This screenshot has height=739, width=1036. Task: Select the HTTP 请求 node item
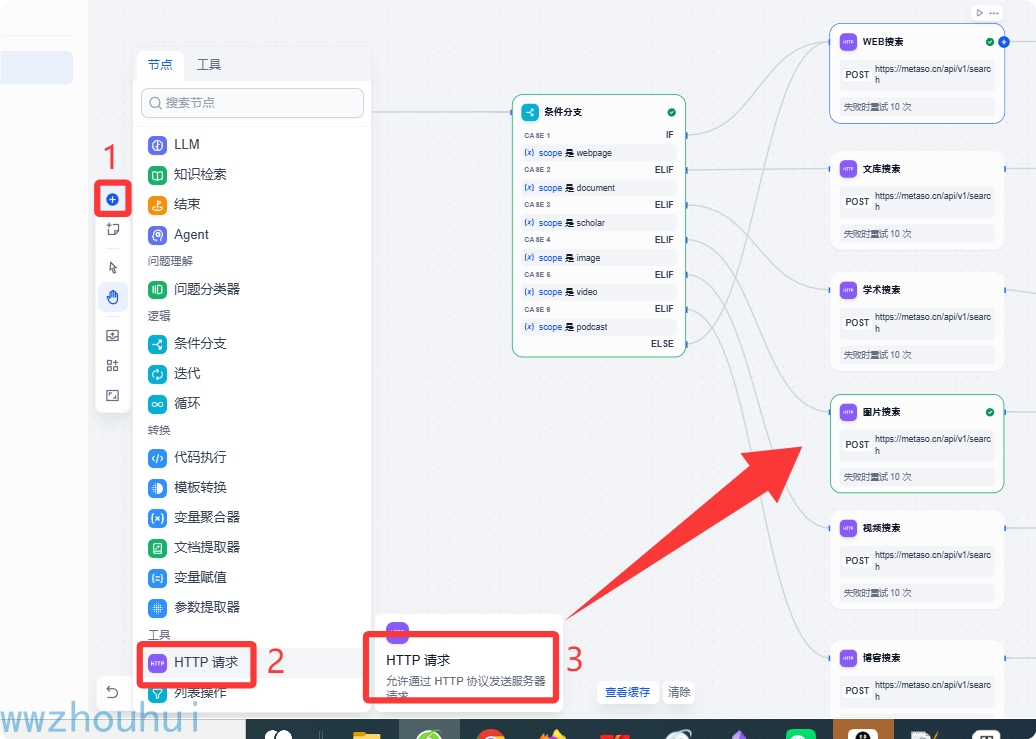252,662
